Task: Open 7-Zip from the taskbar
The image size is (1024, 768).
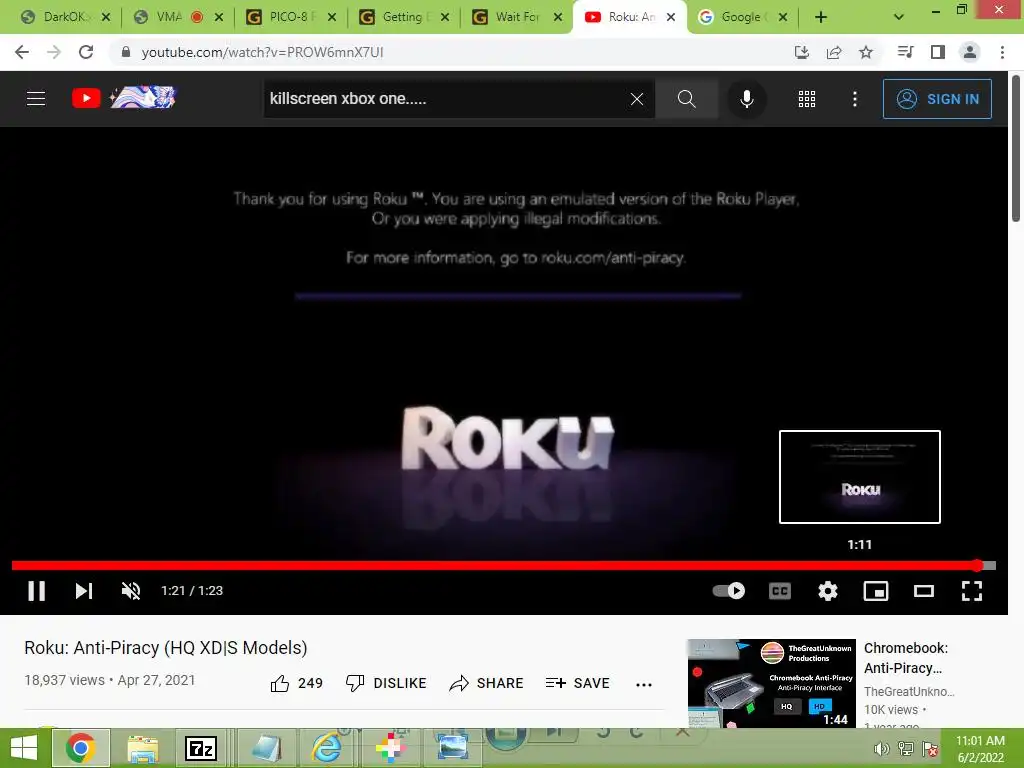Action: pyautogui.click(x=201, y=748)
